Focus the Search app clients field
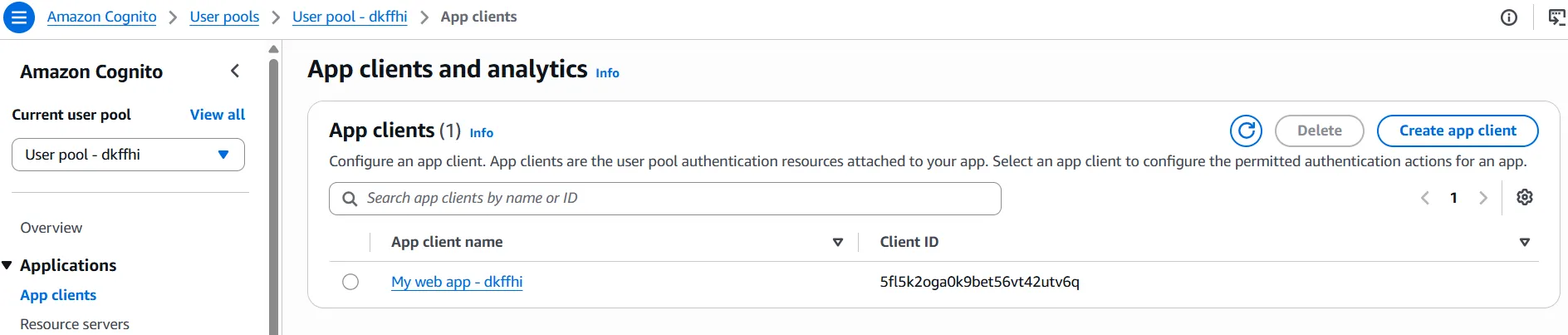 click(x=665, y=199)
